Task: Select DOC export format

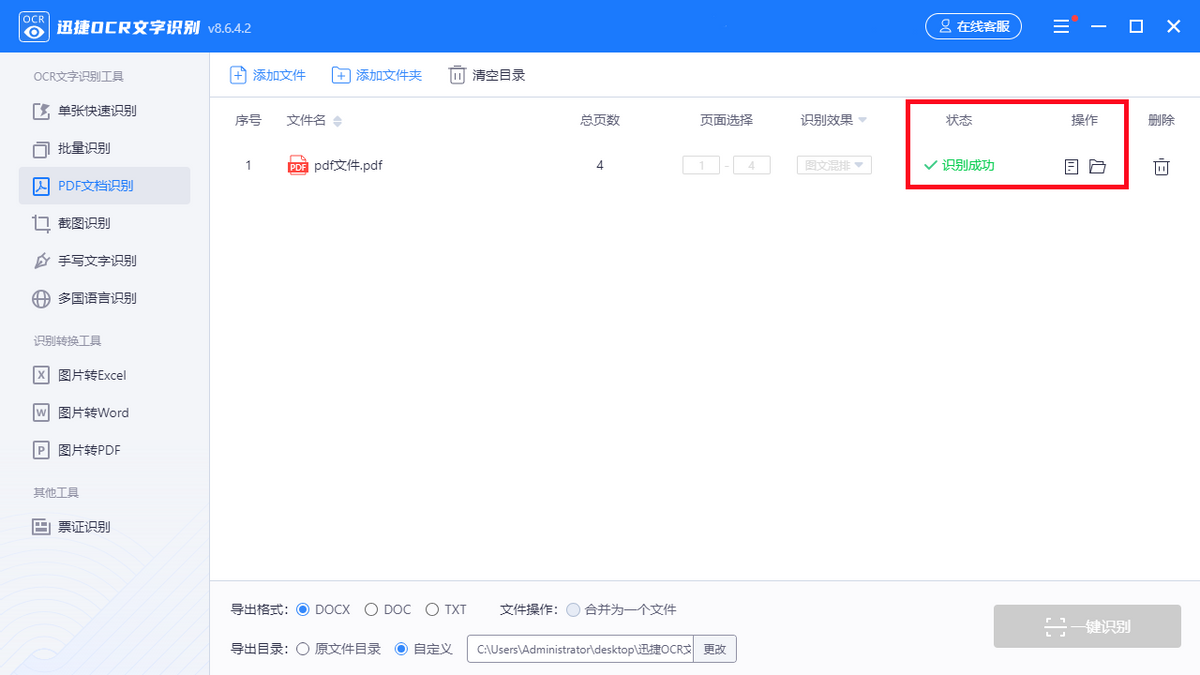Action: pos(388,609)
